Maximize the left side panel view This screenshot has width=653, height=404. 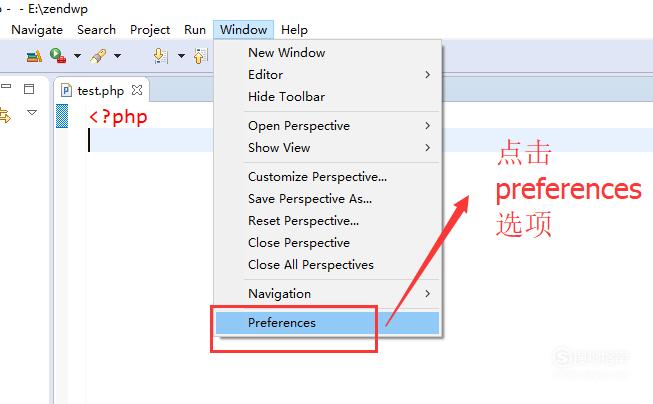click(29, 89)
